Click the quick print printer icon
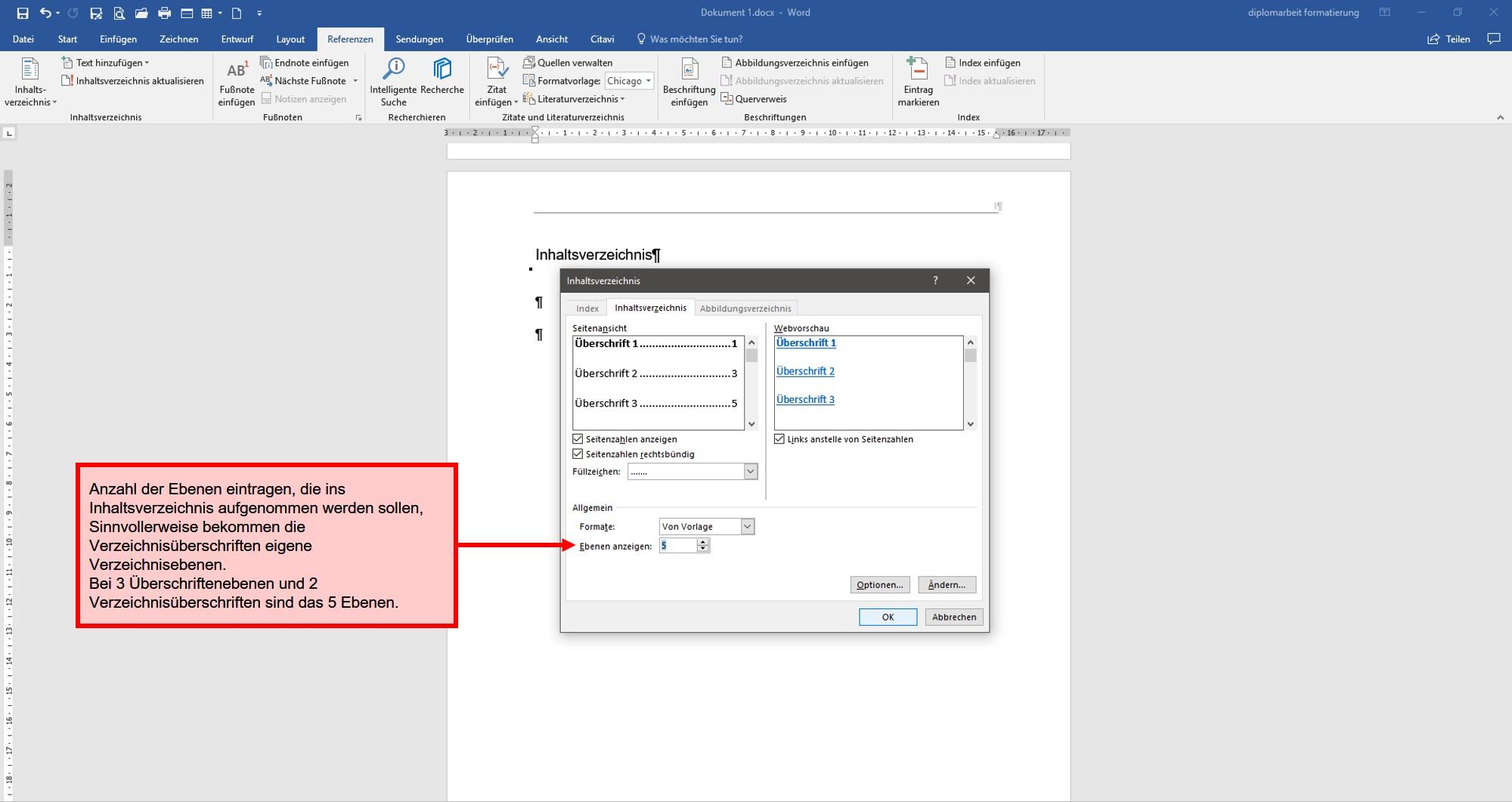This screenshot has width=1512, height=802. (164, 13)
